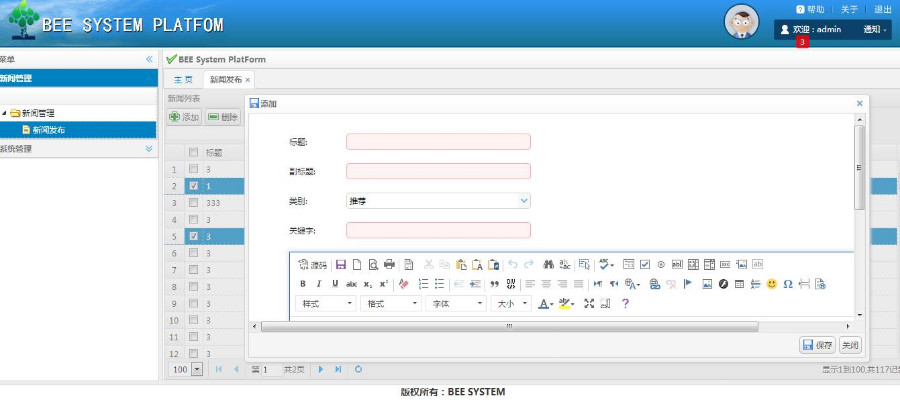
Task: Click the Increase Indent icon
Action: (x=475, y=284)
